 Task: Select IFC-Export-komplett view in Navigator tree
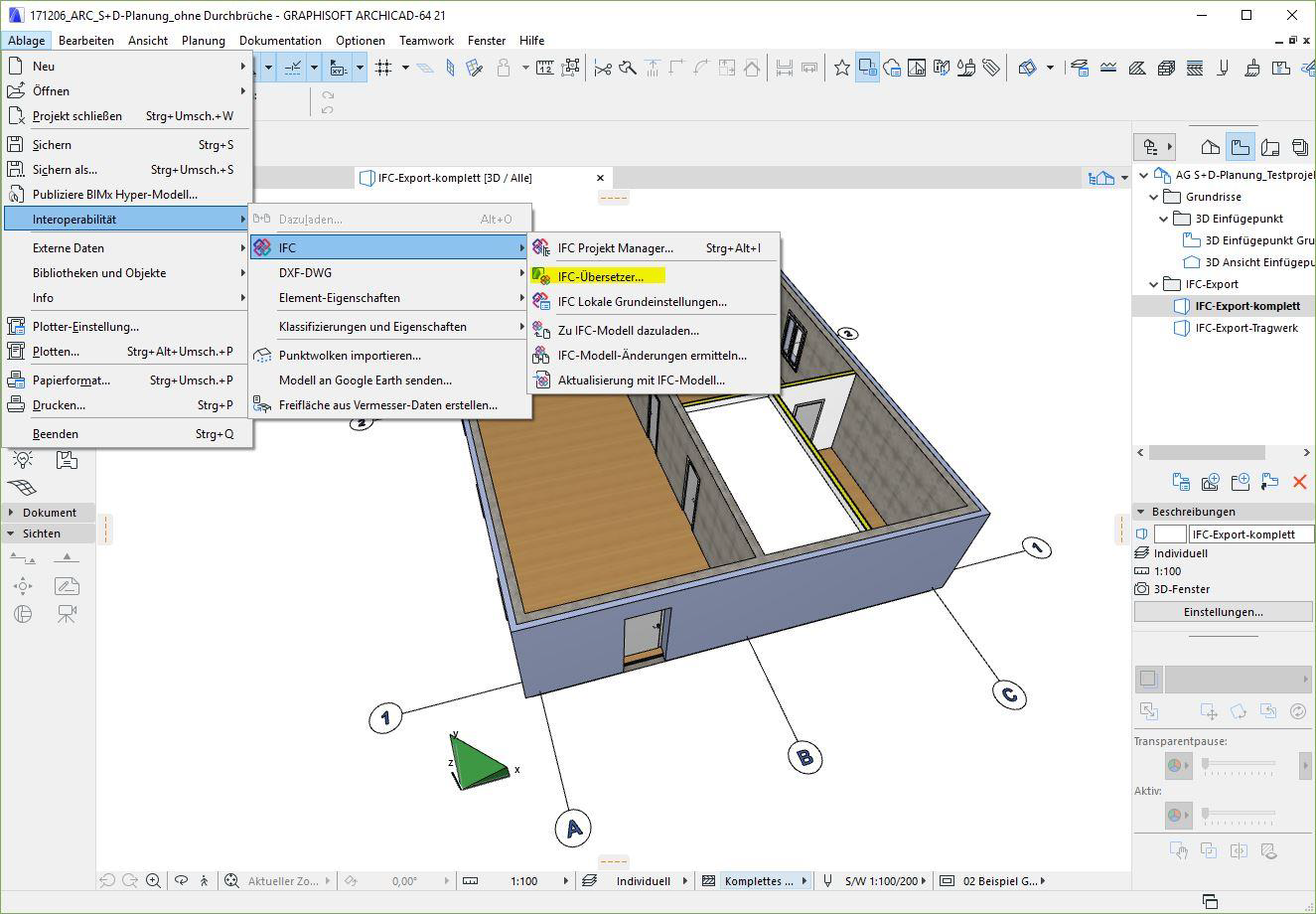click(1247, 306)
